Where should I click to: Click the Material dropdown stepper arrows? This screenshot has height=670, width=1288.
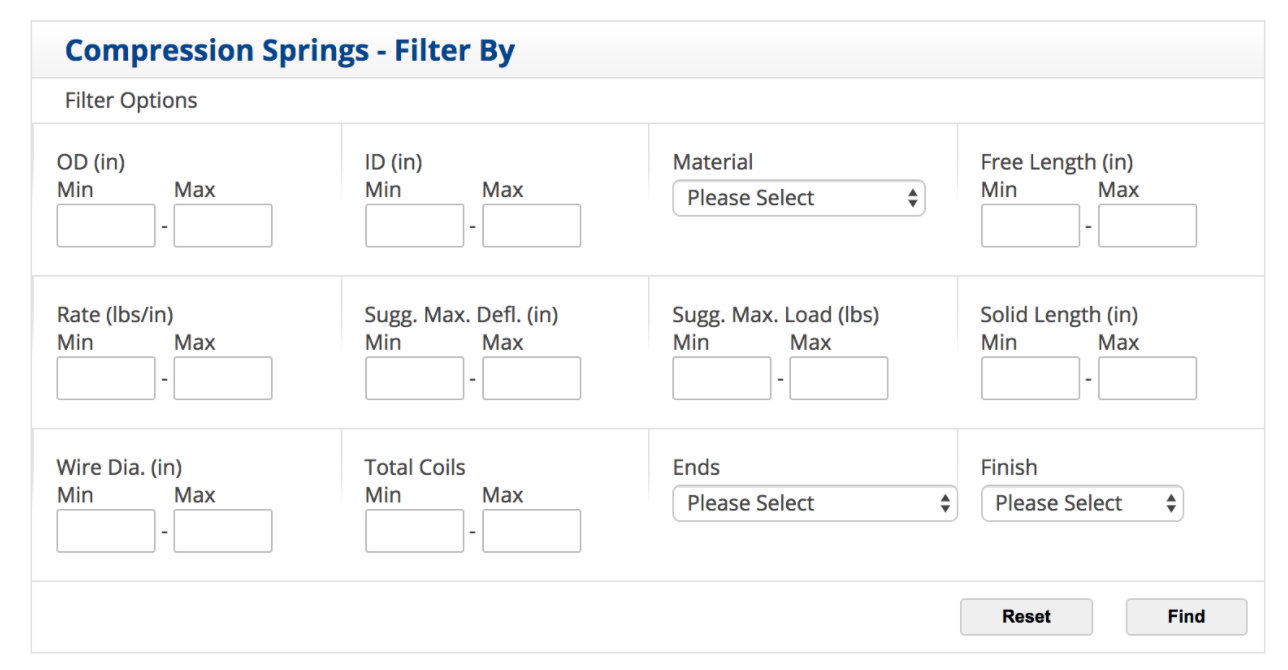tap(913, 198)
